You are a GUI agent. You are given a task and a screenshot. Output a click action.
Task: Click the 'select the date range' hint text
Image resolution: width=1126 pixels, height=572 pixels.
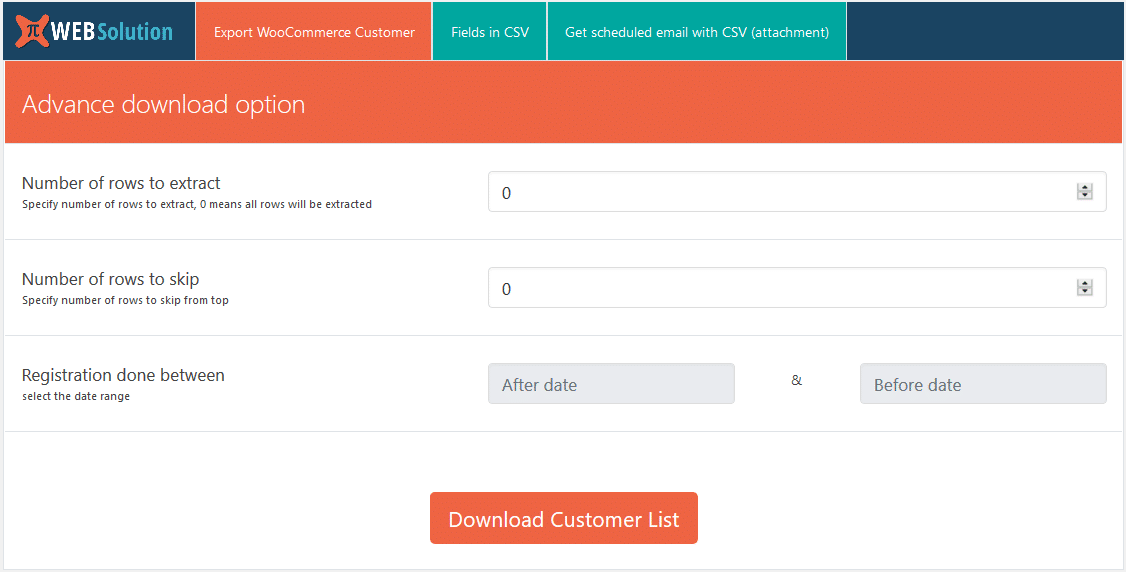[76, 396]
